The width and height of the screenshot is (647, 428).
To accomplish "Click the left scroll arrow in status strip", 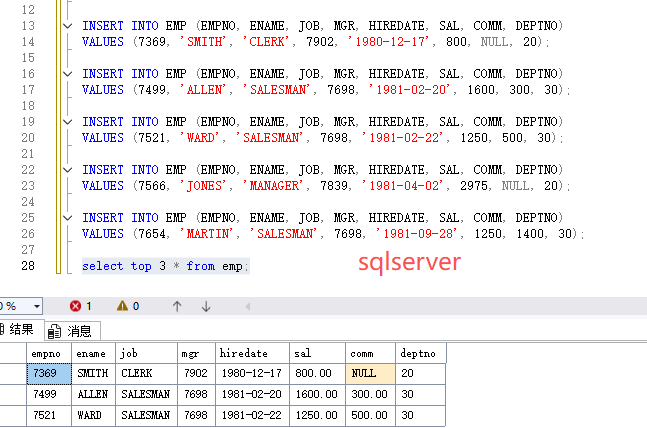I will (248, 306).
